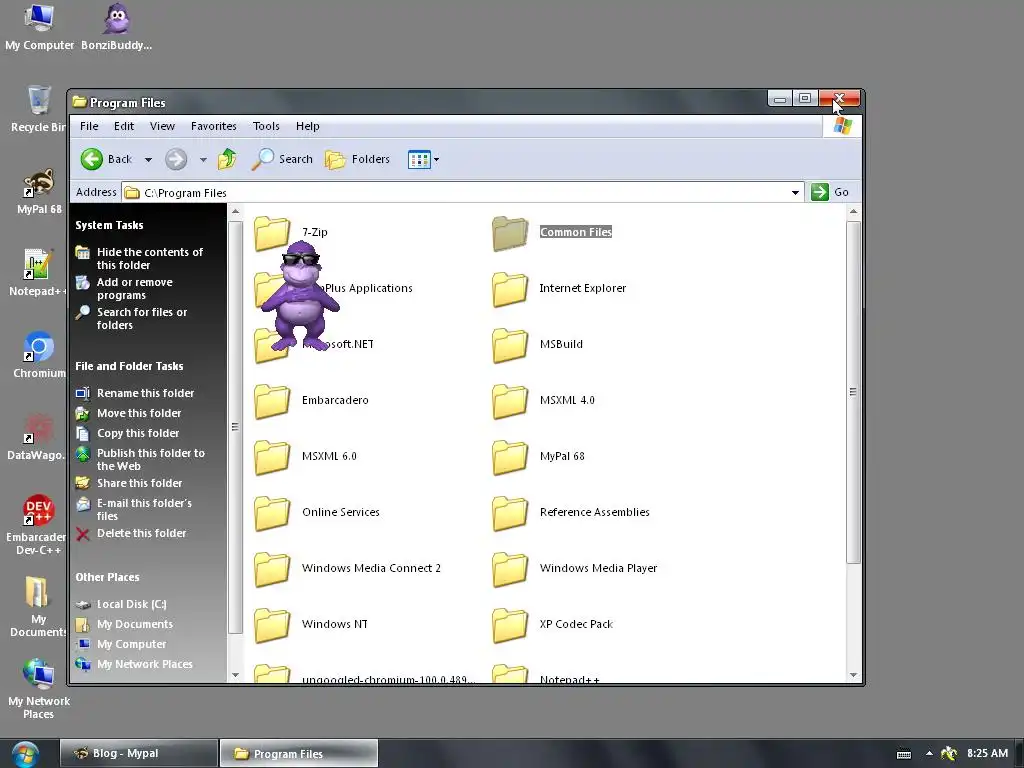Click Share this folder task
The height and width of the screenshot is (768, 1024).
coord(139,483)
